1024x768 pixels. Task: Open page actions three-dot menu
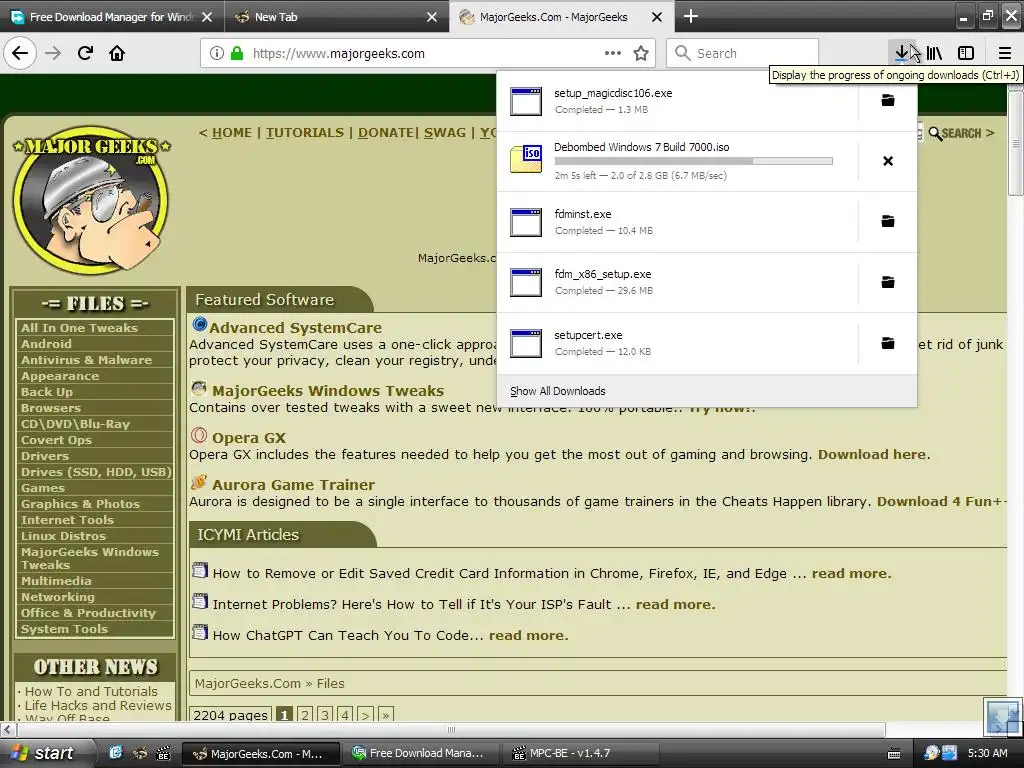pyautogui.click(x=613, y=53)
